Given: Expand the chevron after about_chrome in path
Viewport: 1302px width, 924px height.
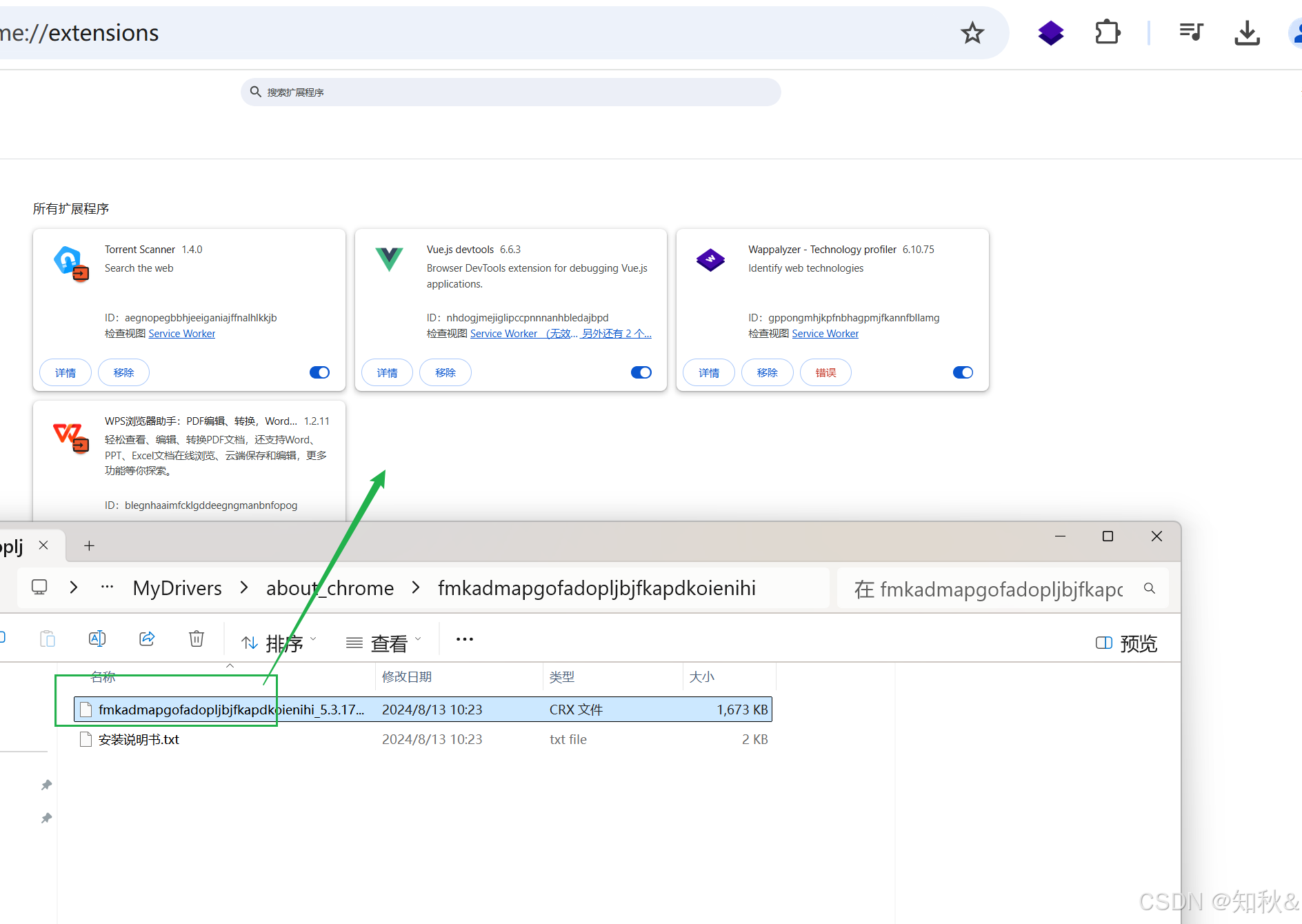Looking at the screenshot, I should [416, 587].
